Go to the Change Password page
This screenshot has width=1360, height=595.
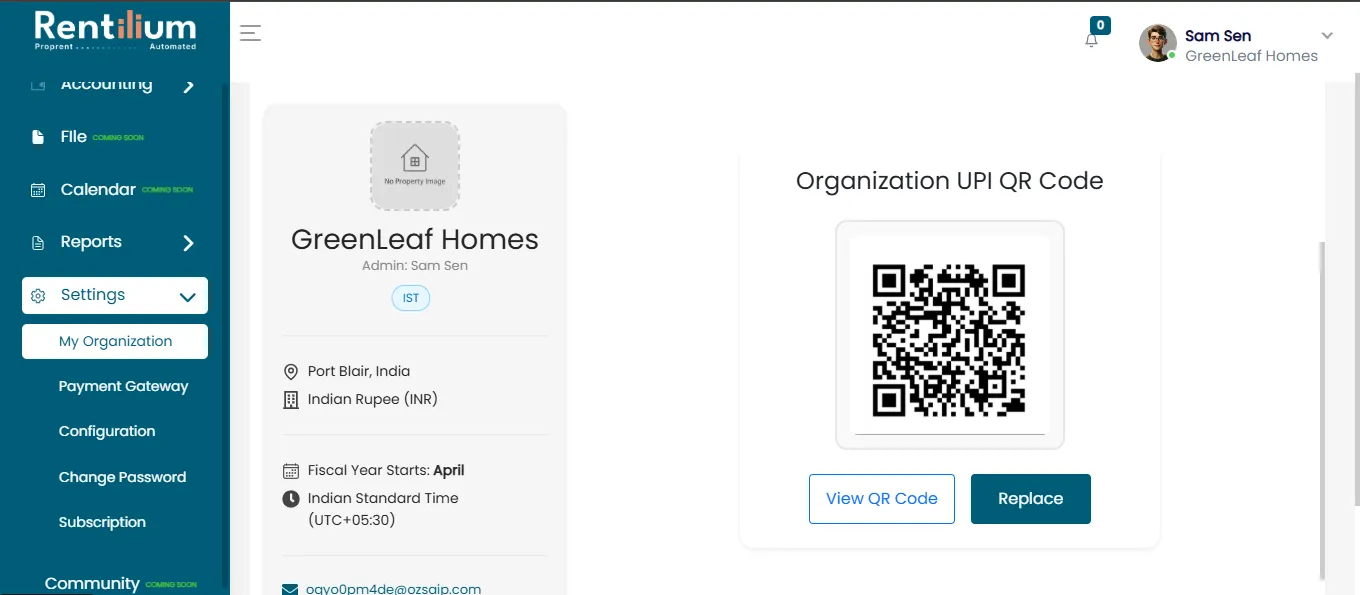click(122, 477)
